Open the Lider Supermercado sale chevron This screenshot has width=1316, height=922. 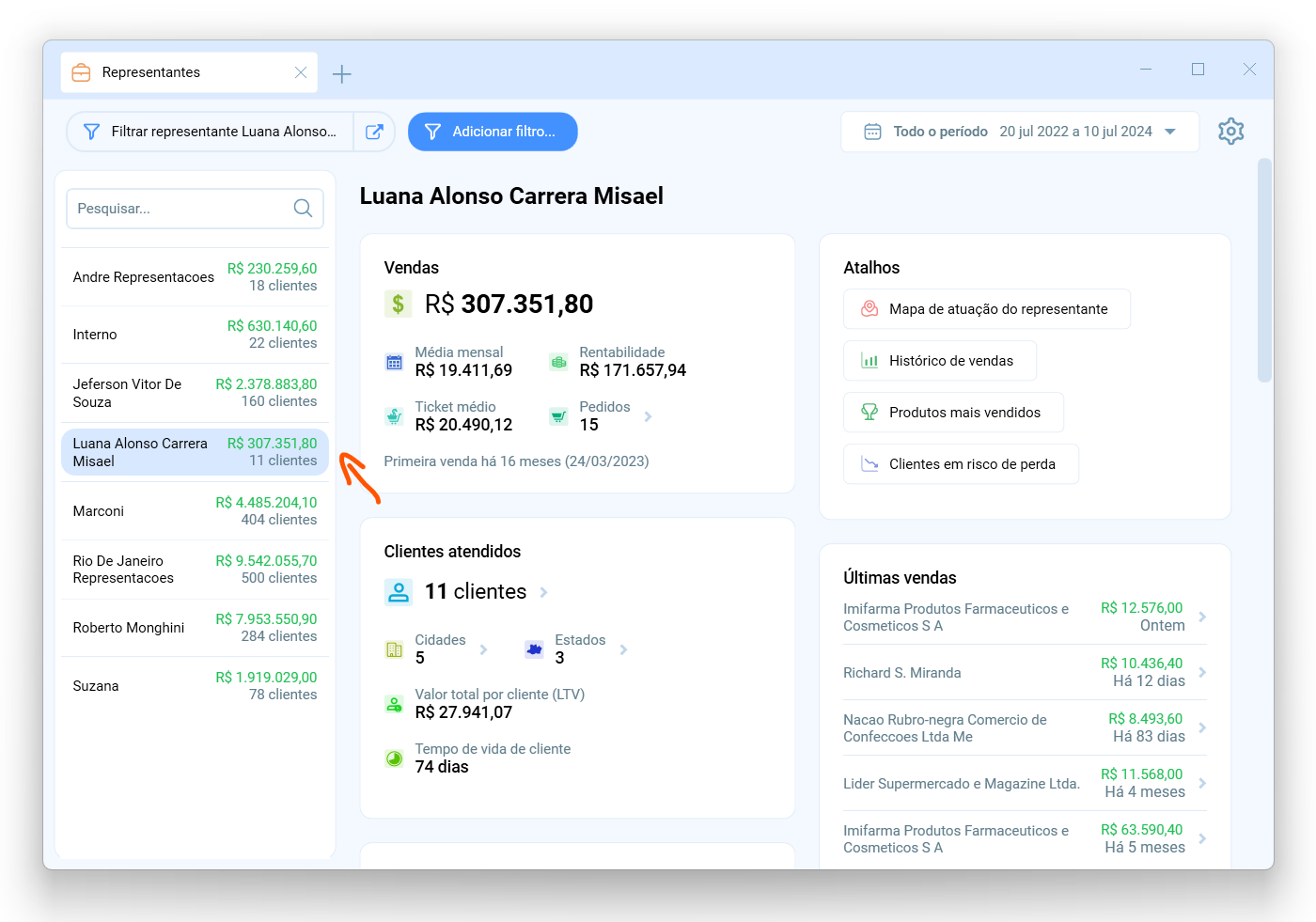[x=1202, y=783]
